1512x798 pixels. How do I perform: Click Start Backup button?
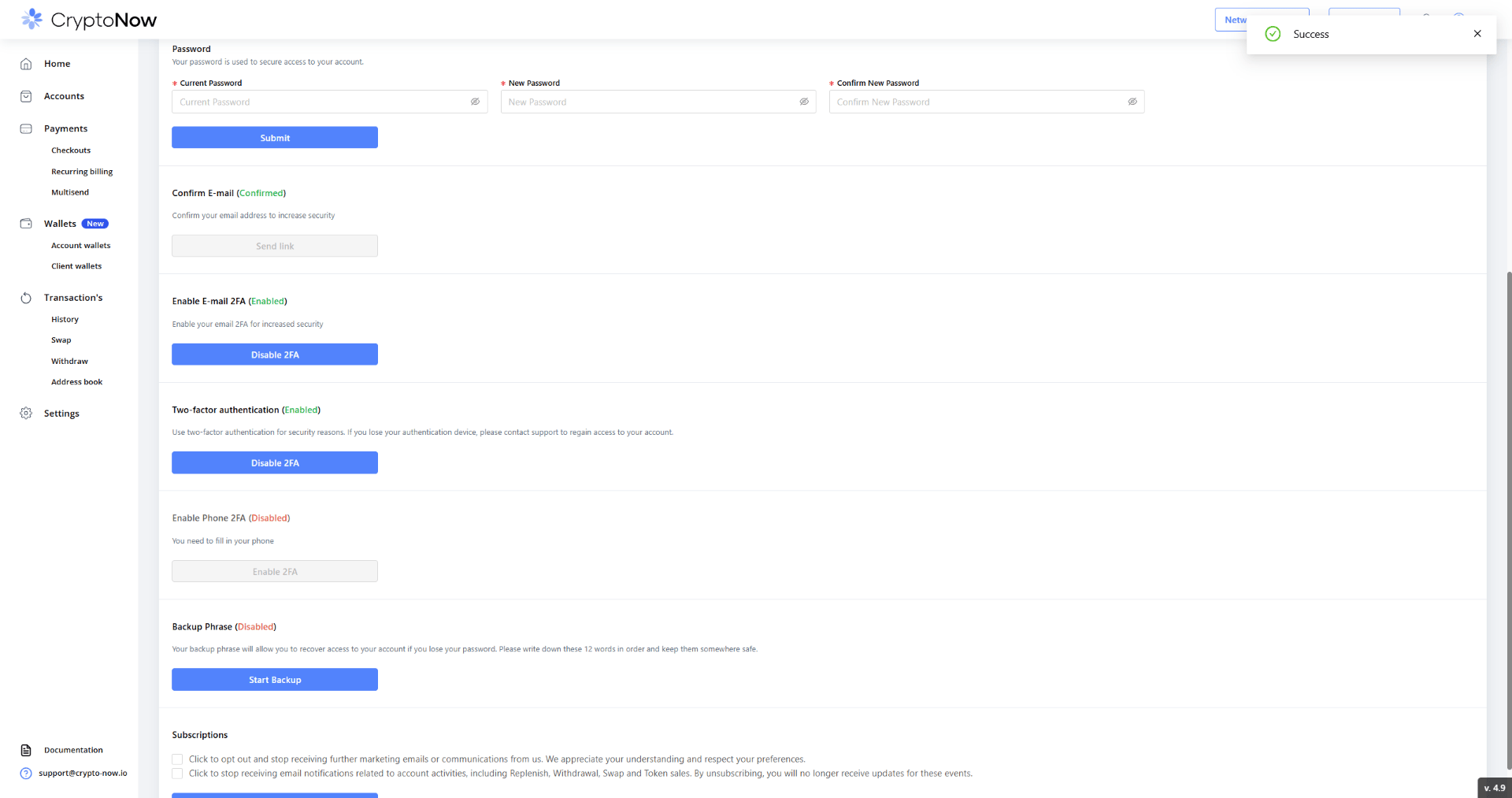coord(275,680)
